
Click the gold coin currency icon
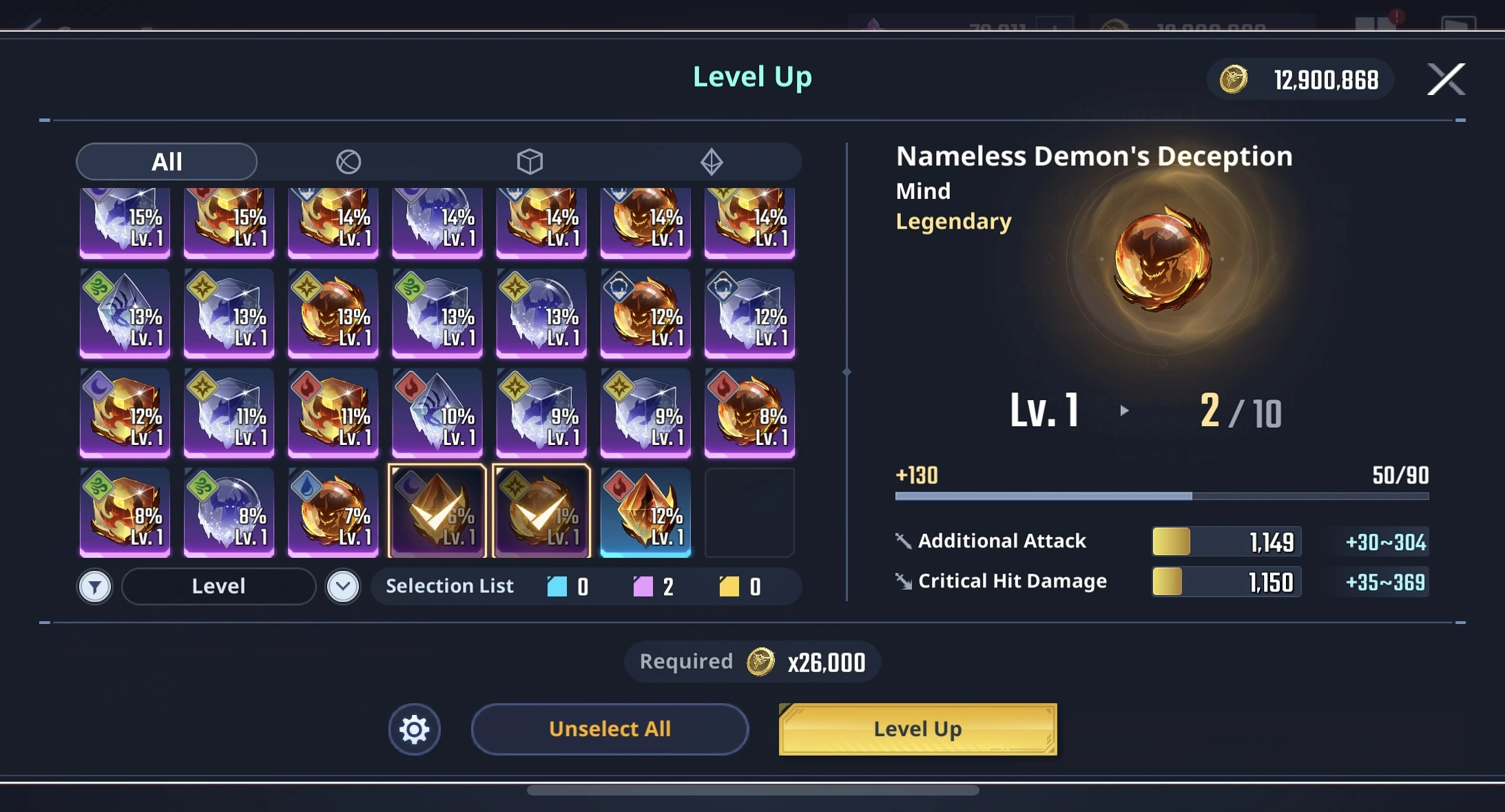coord(1233,79)
